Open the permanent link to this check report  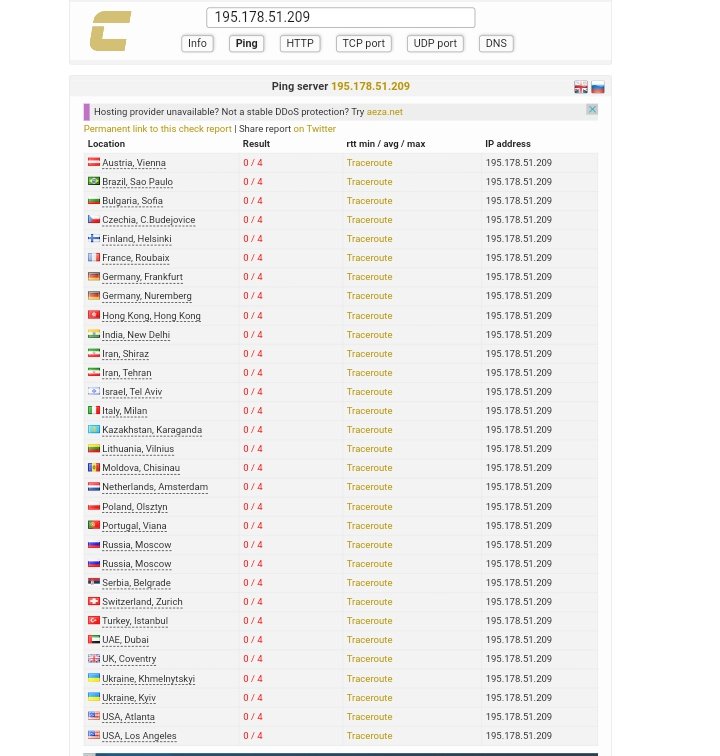click(x=158, y=129)
